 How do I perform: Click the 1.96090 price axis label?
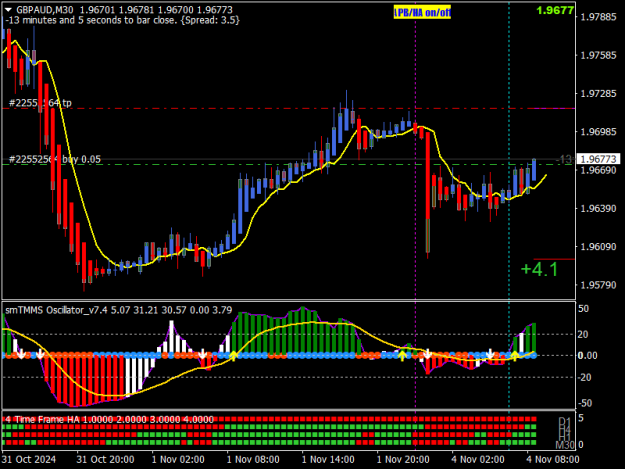click(x=598, y=247)
